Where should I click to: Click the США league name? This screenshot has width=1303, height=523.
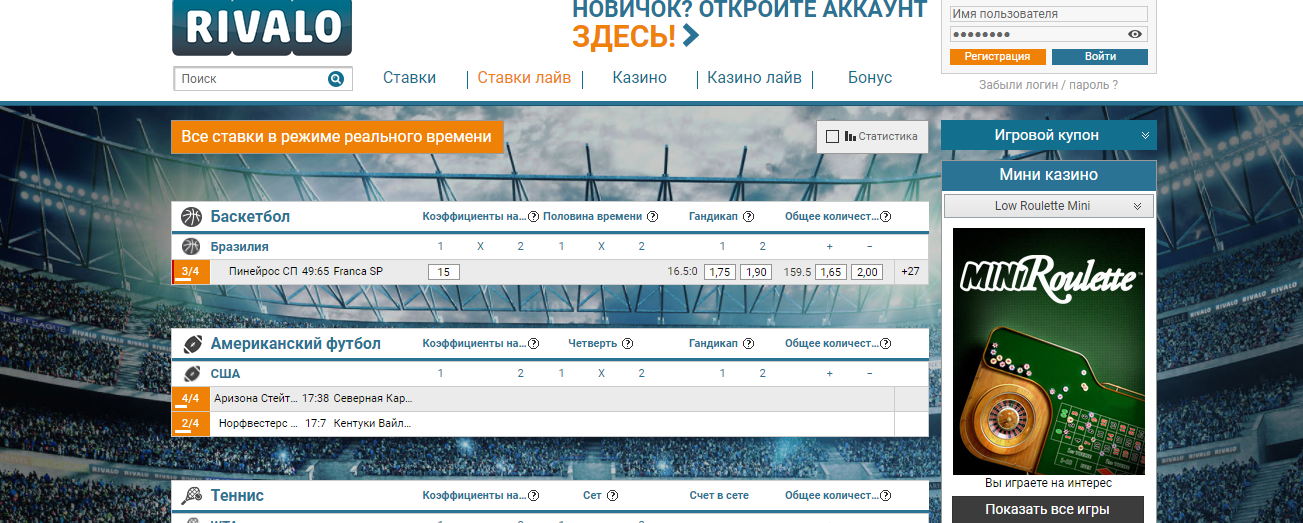click(x=225, y=373)
